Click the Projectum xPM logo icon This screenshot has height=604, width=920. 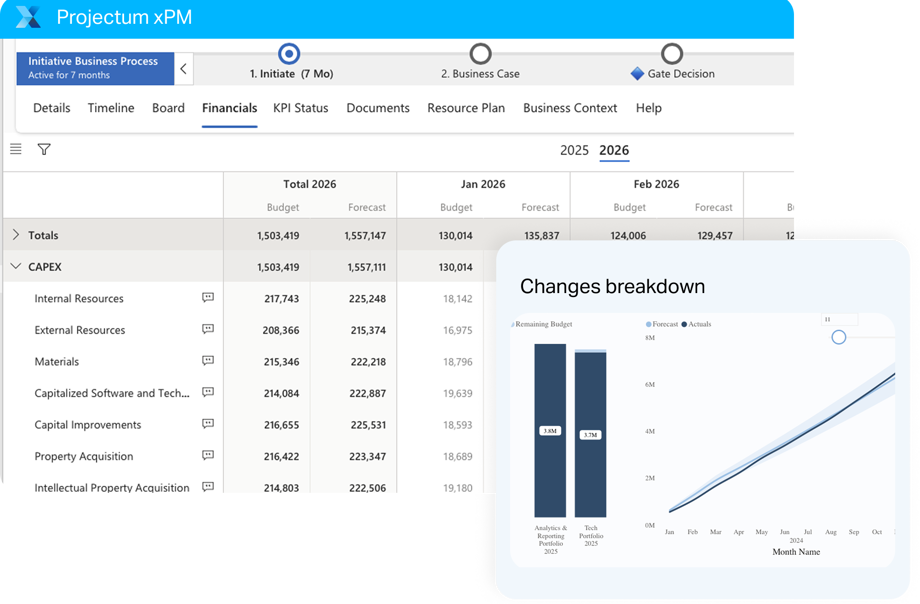point(29,17)
